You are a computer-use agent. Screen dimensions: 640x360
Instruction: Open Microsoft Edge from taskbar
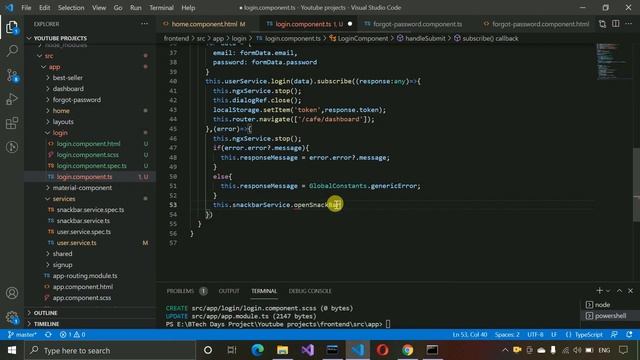coord(257,350)
